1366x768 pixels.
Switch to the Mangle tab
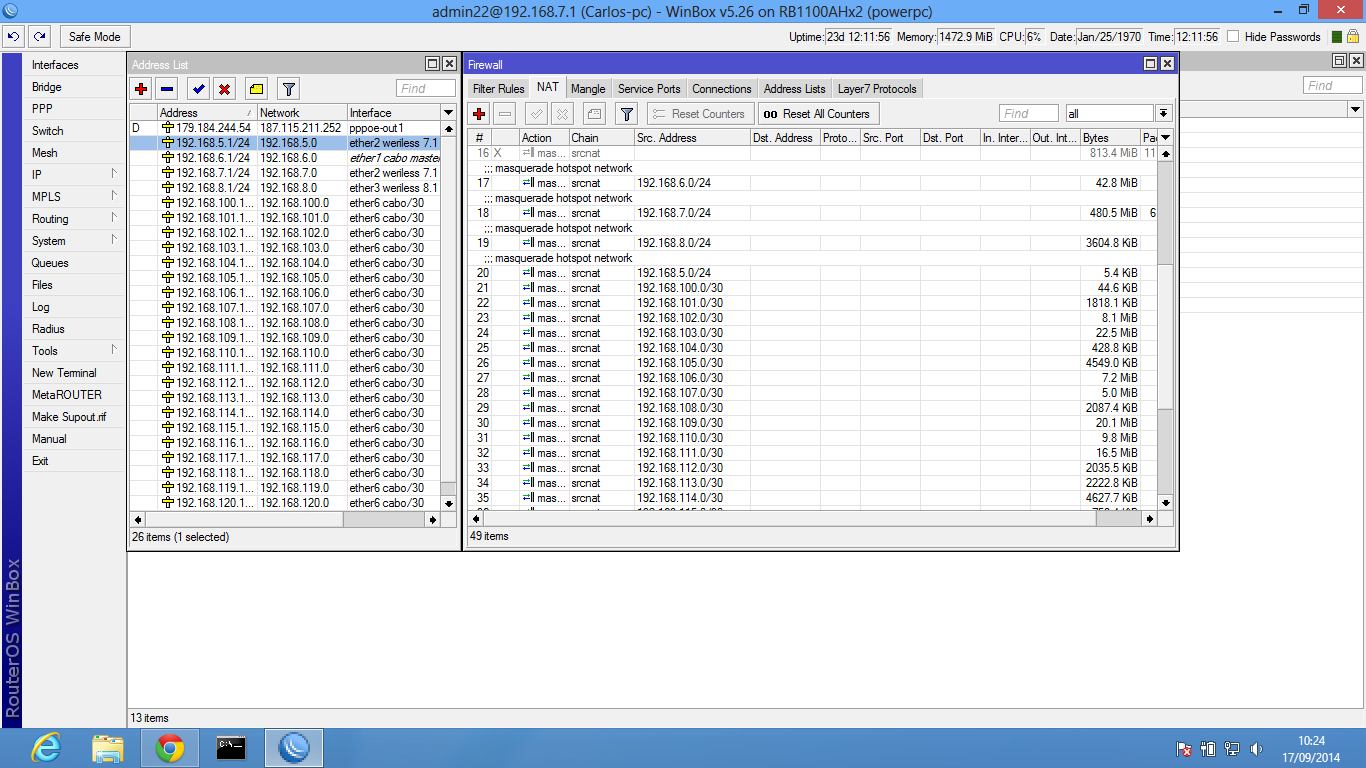588,89
